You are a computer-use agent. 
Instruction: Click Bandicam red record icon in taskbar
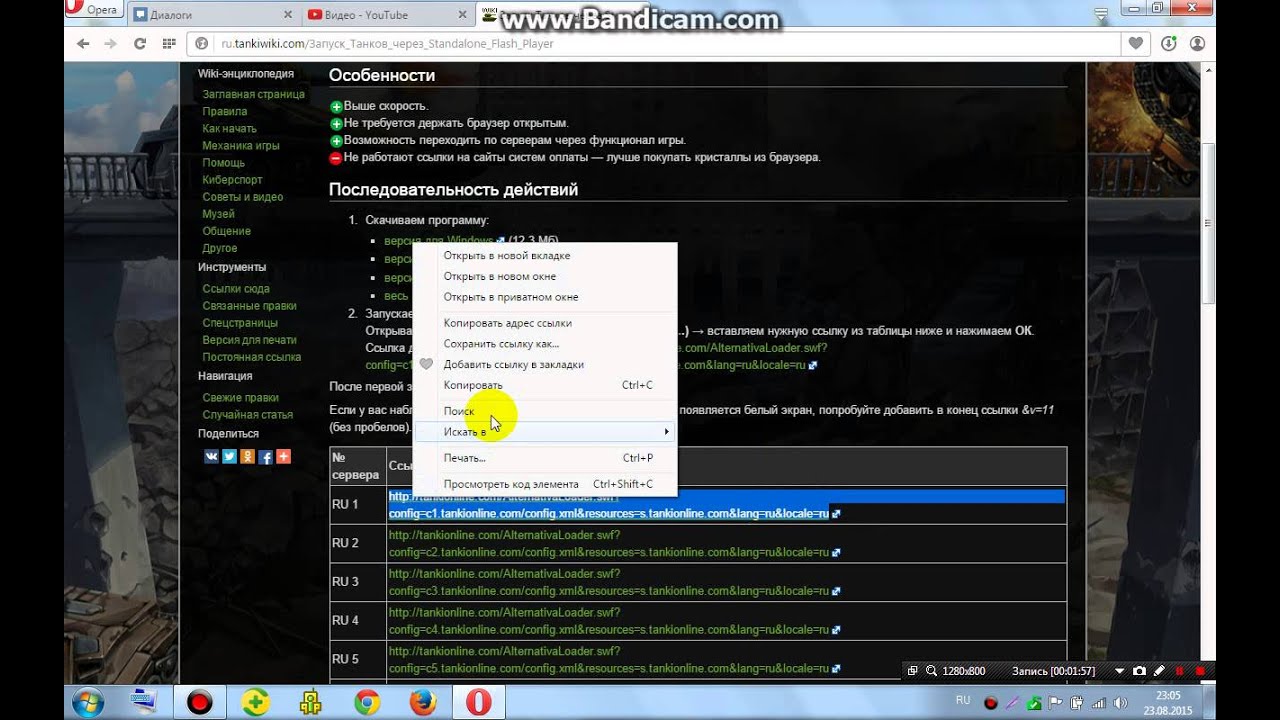199,703
